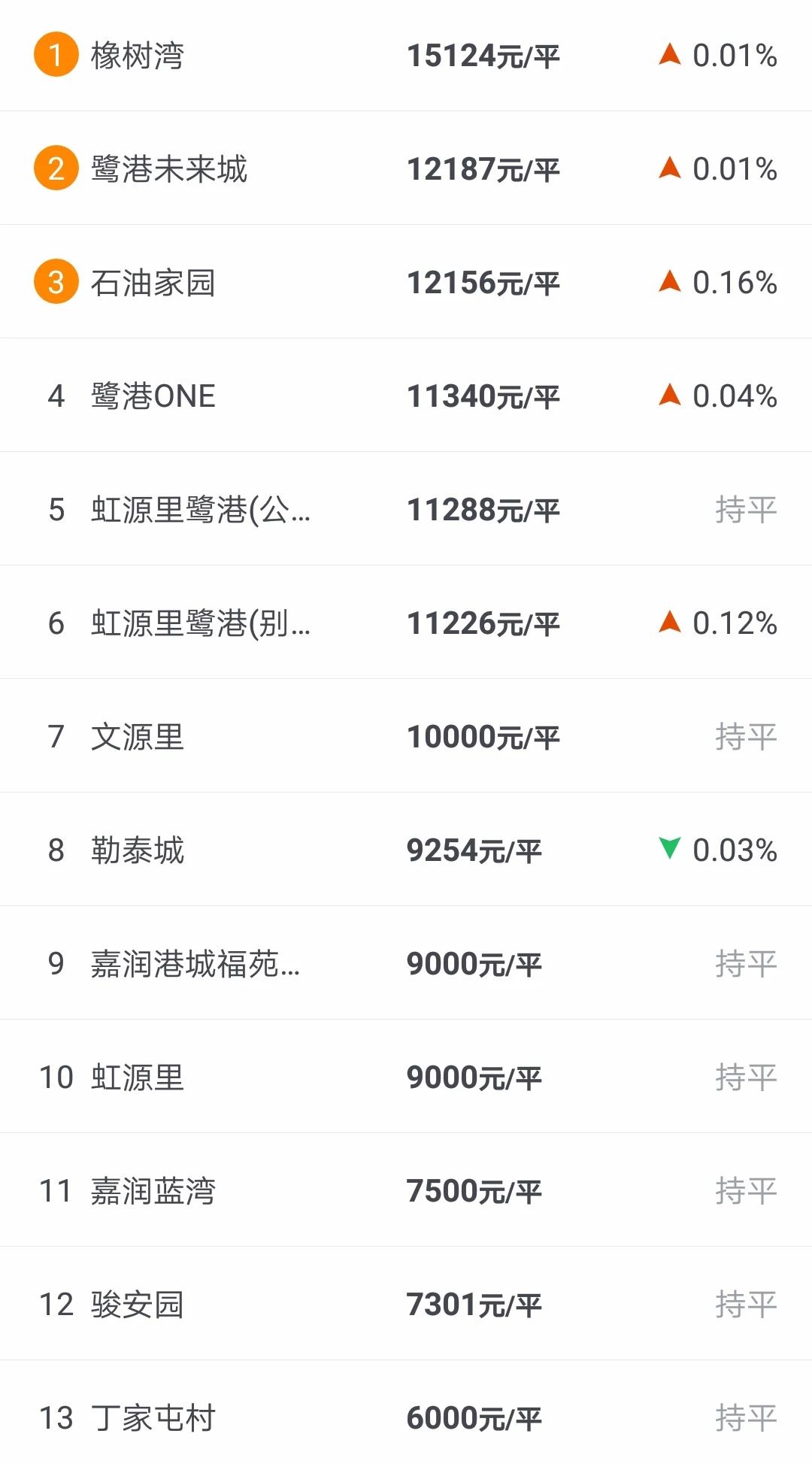Tap the up arrow in 鹭港ONE row
This screenshot has height=1464, width=812.
pyautogui.click(x=669, y=395)
